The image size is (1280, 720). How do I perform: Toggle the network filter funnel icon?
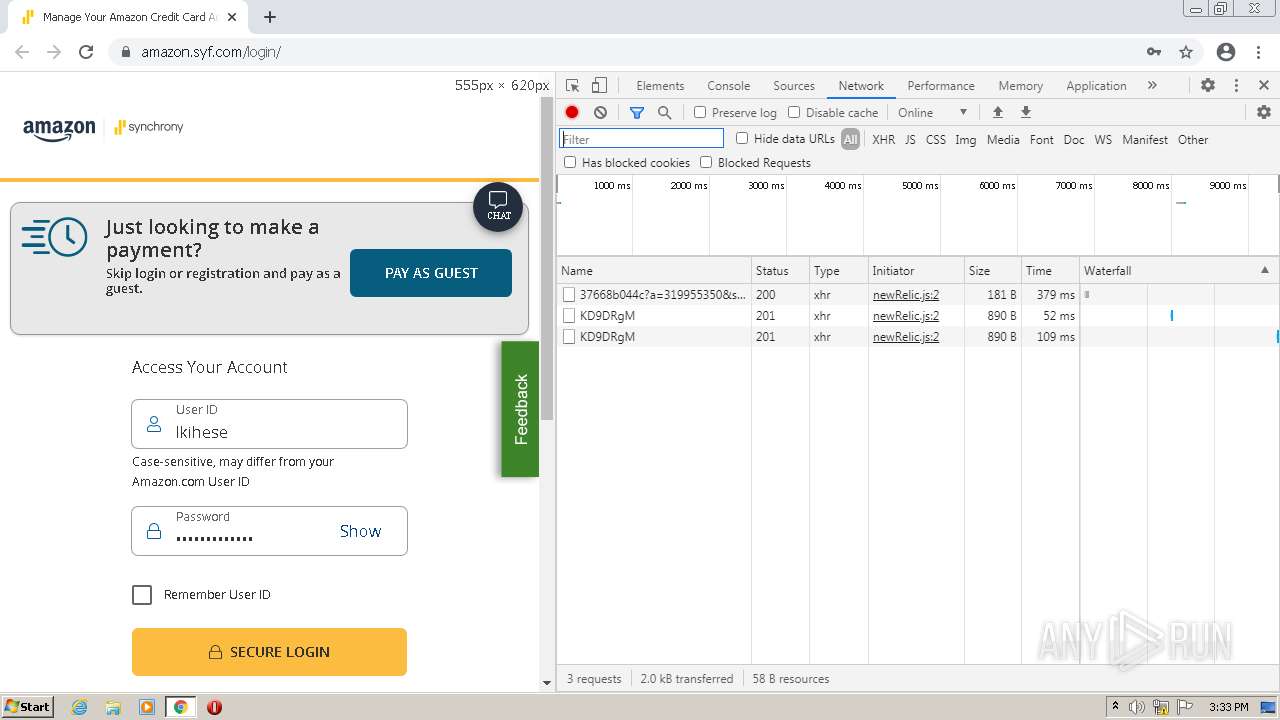click(x=636, y=113)
